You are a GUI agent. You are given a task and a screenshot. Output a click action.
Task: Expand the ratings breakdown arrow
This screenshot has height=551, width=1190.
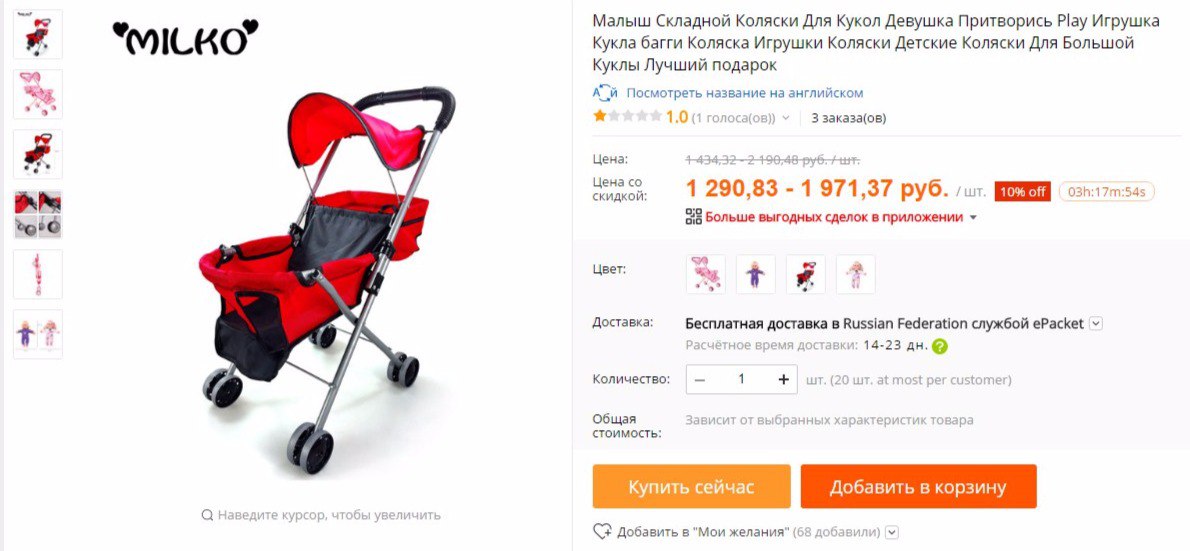[x=786, y=118]
